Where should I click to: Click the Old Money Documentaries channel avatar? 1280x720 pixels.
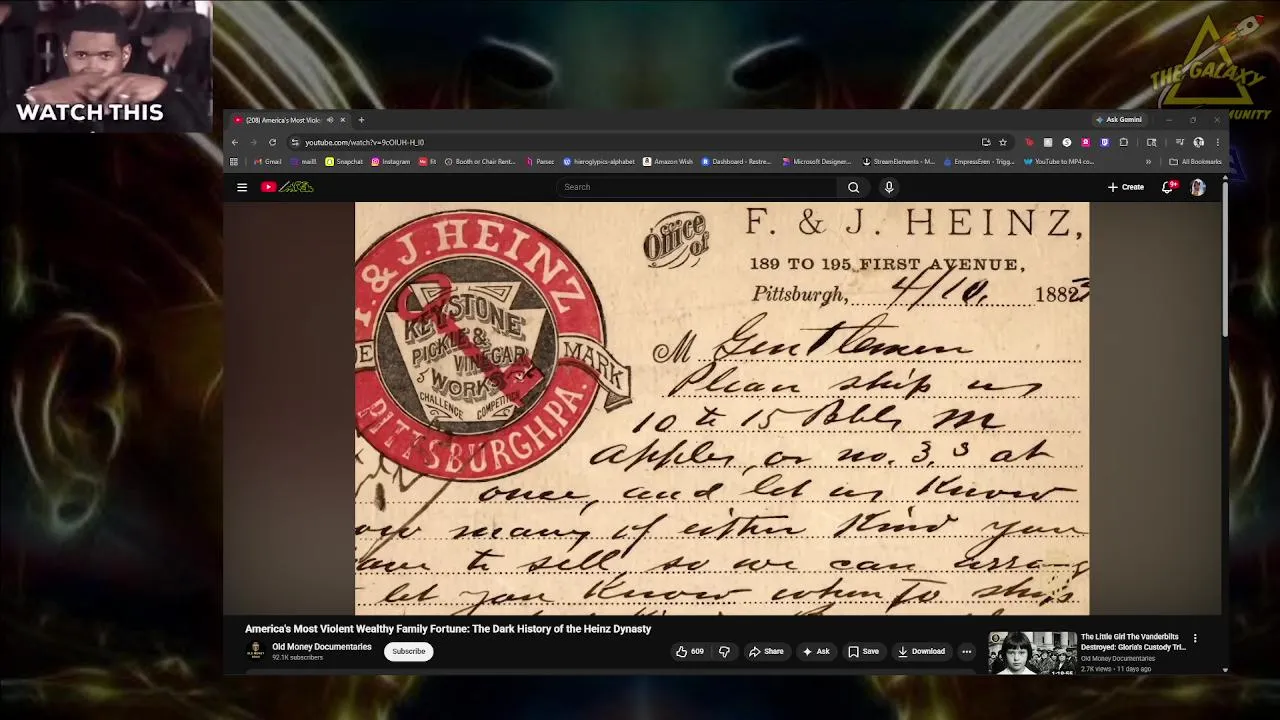coord(256,651)
